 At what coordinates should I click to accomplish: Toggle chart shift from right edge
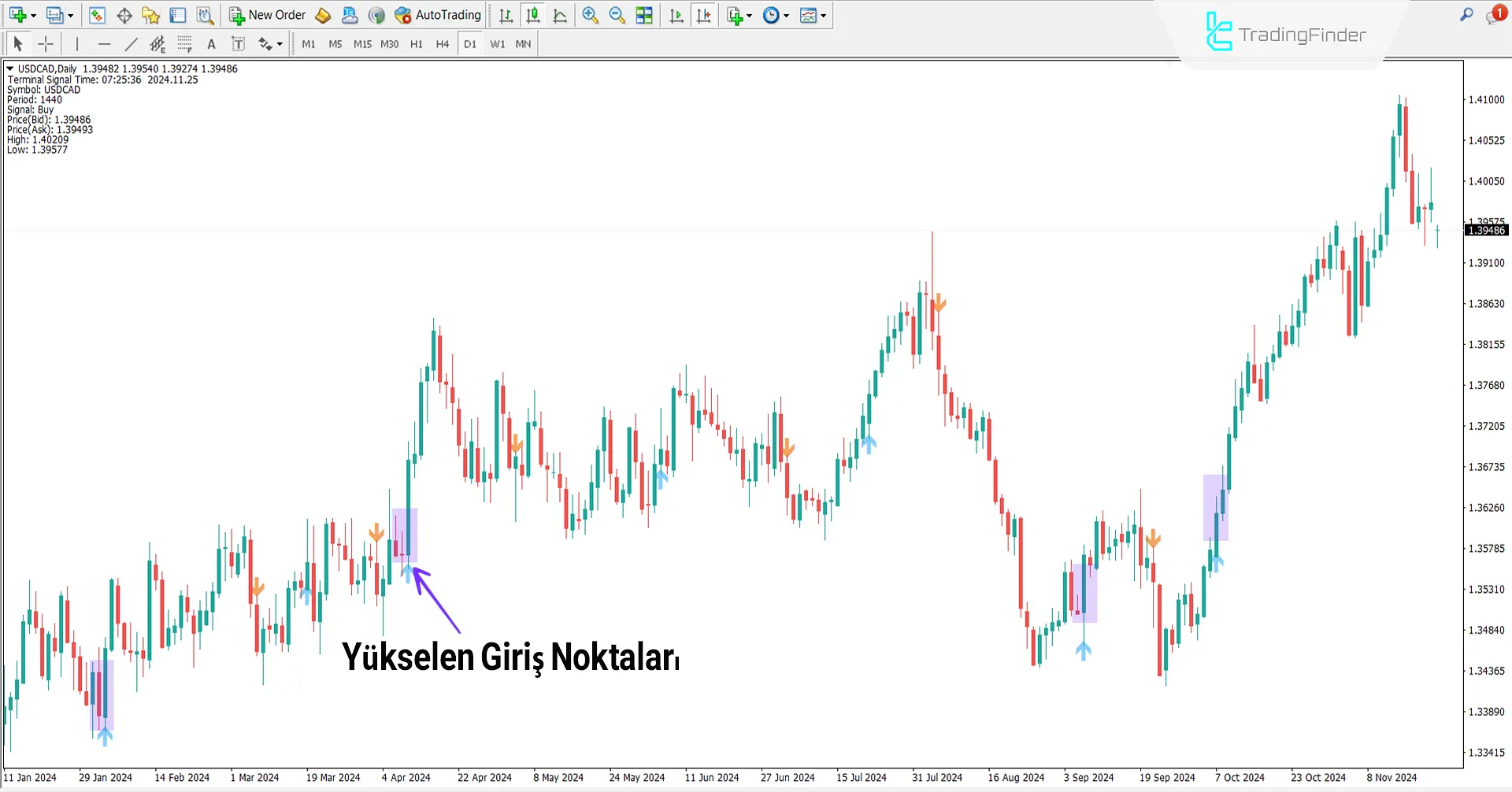coord(704,15)
